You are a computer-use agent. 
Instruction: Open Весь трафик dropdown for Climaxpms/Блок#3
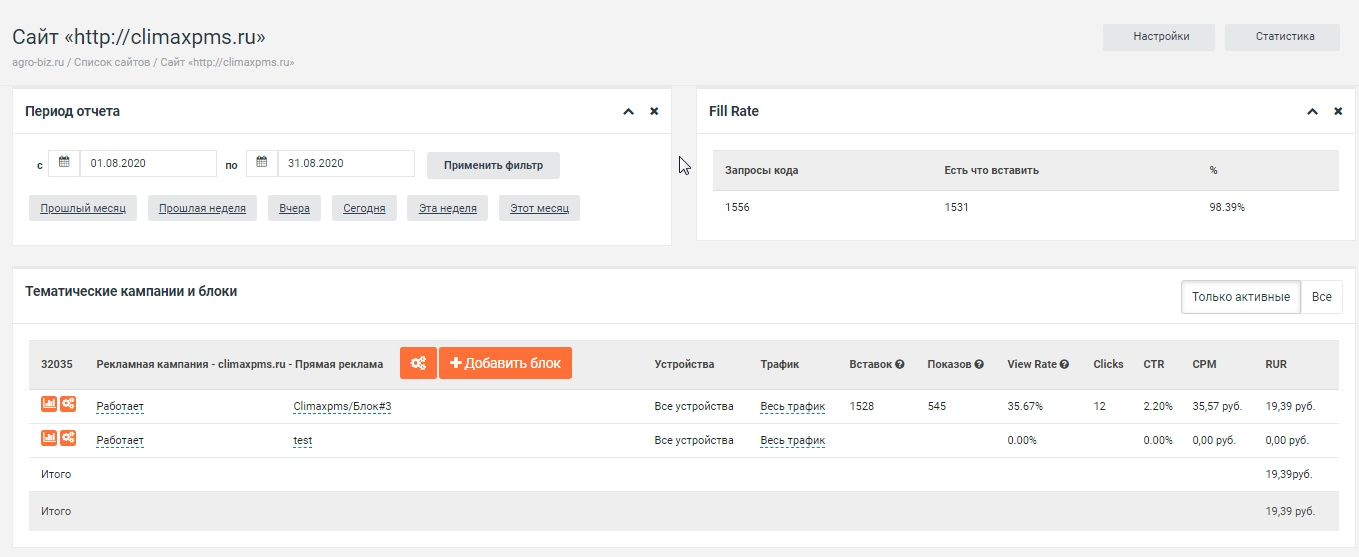click(x=792, y=407)
